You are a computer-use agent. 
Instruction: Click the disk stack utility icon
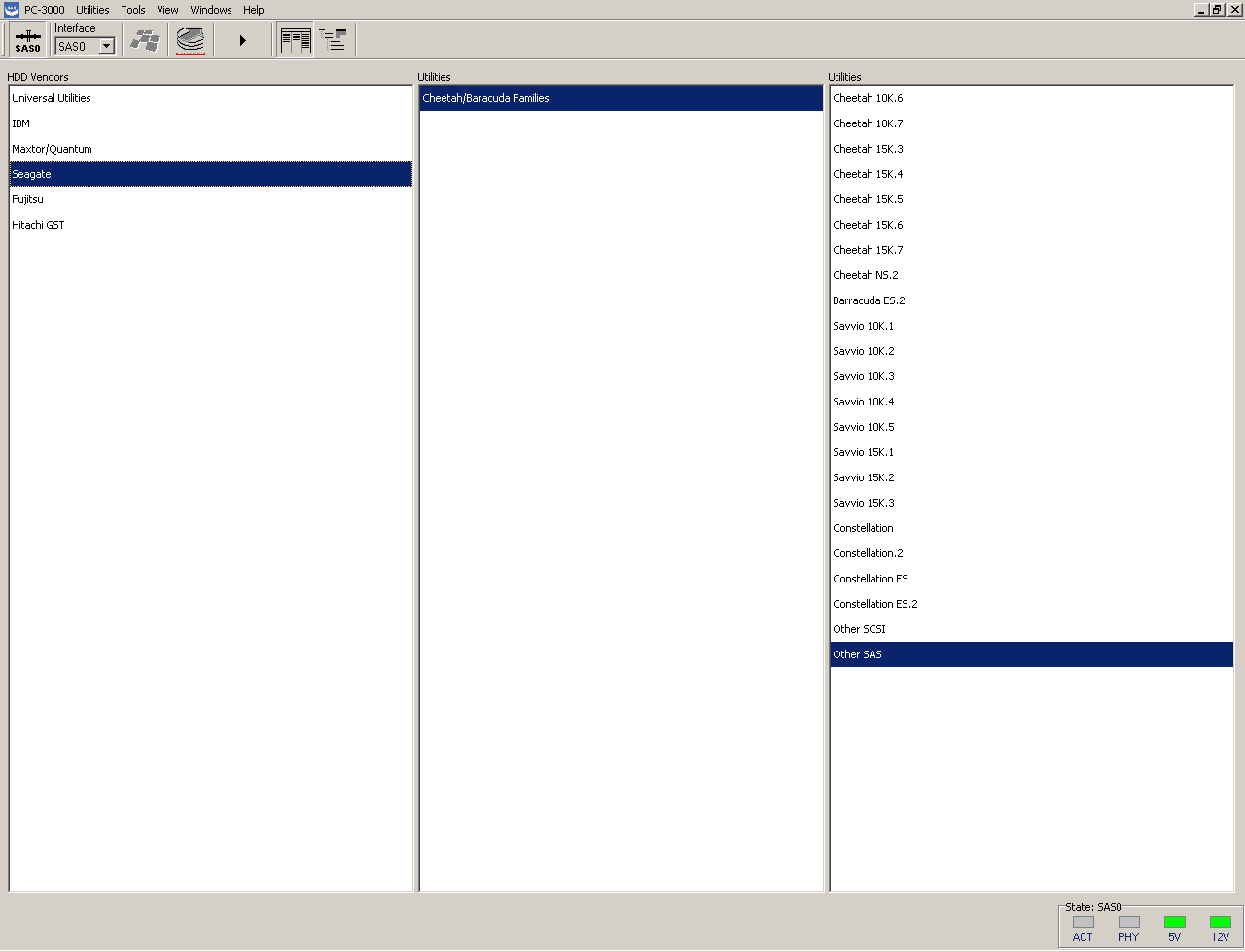pos(191,41)
